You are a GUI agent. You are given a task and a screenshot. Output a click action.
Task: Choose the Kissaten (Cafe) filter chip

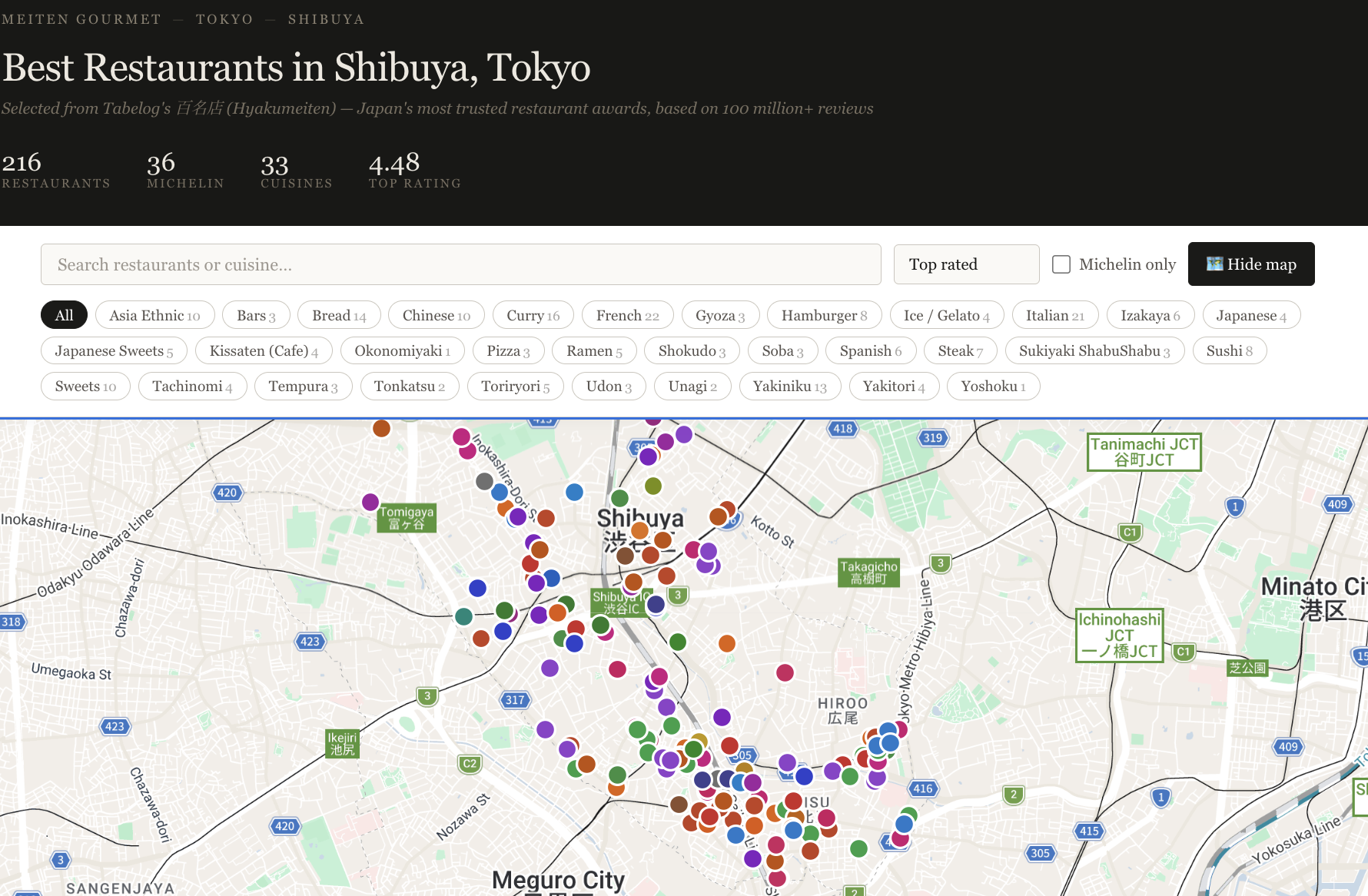coord(264,350)
